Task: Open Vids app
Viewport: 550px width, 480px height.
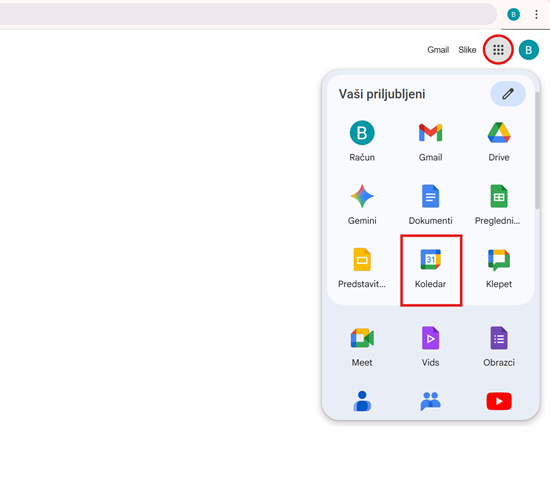Action: pos(430,347)
